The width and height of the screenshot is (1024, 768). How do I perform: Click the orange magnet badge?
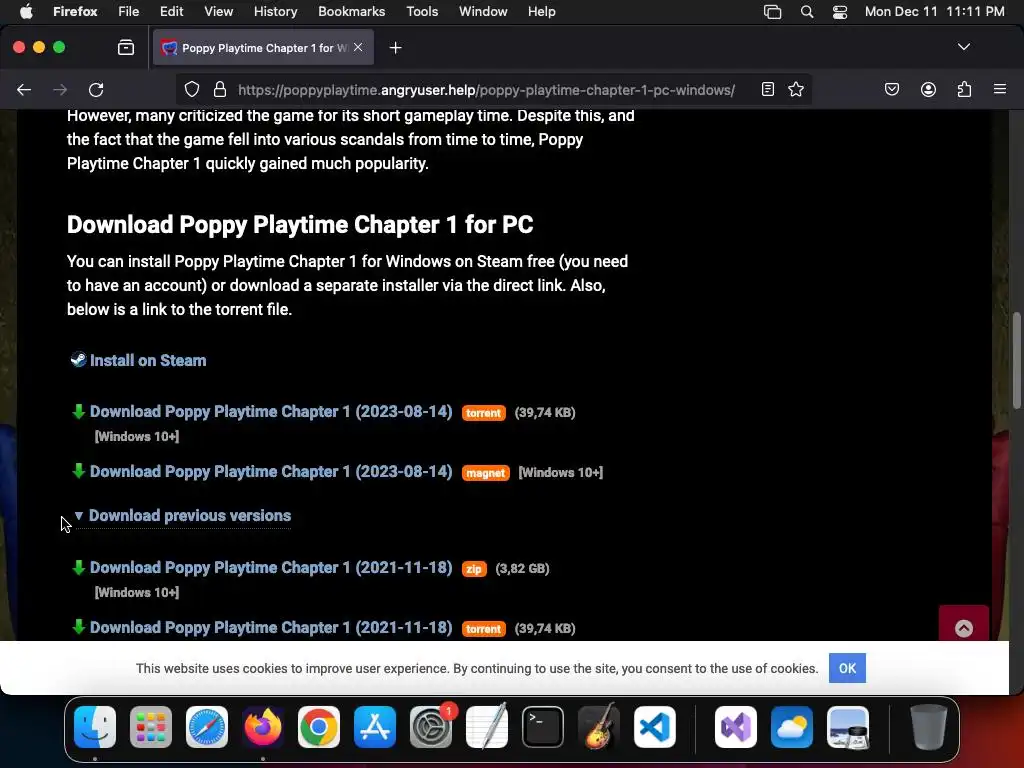485,473
